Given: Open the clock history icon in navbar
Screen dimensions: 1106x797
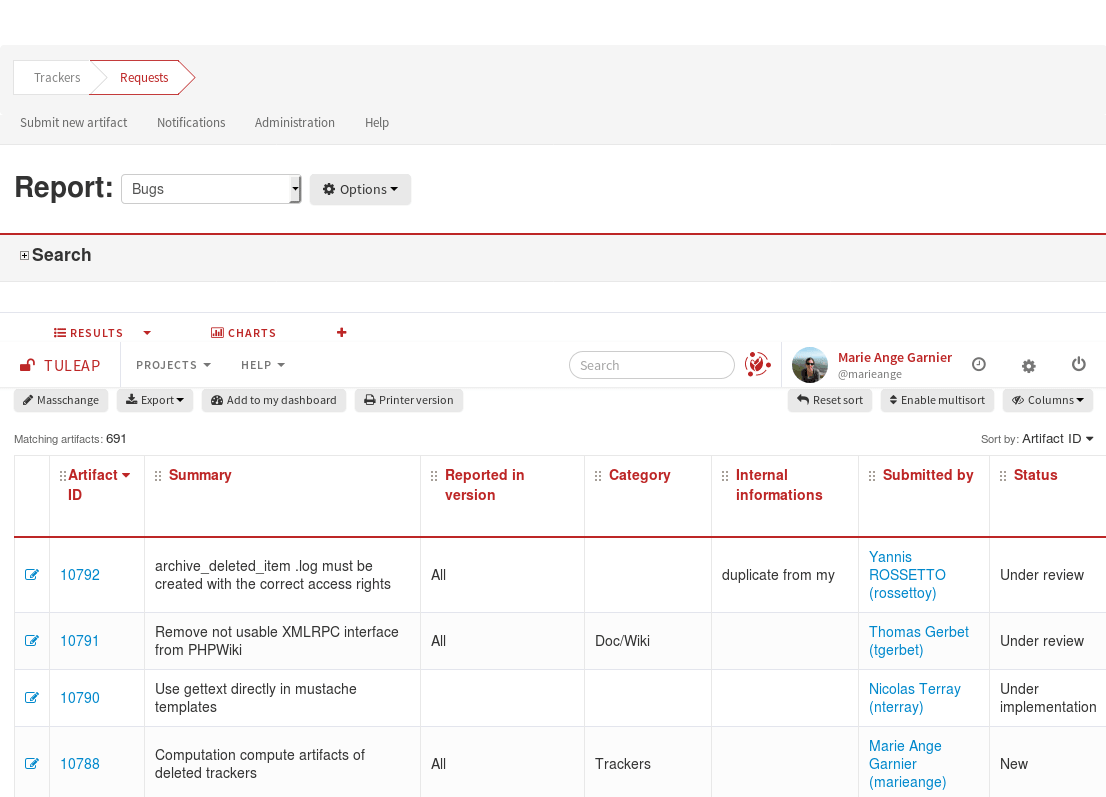Looking at the screenshot, I should (979, 365).
